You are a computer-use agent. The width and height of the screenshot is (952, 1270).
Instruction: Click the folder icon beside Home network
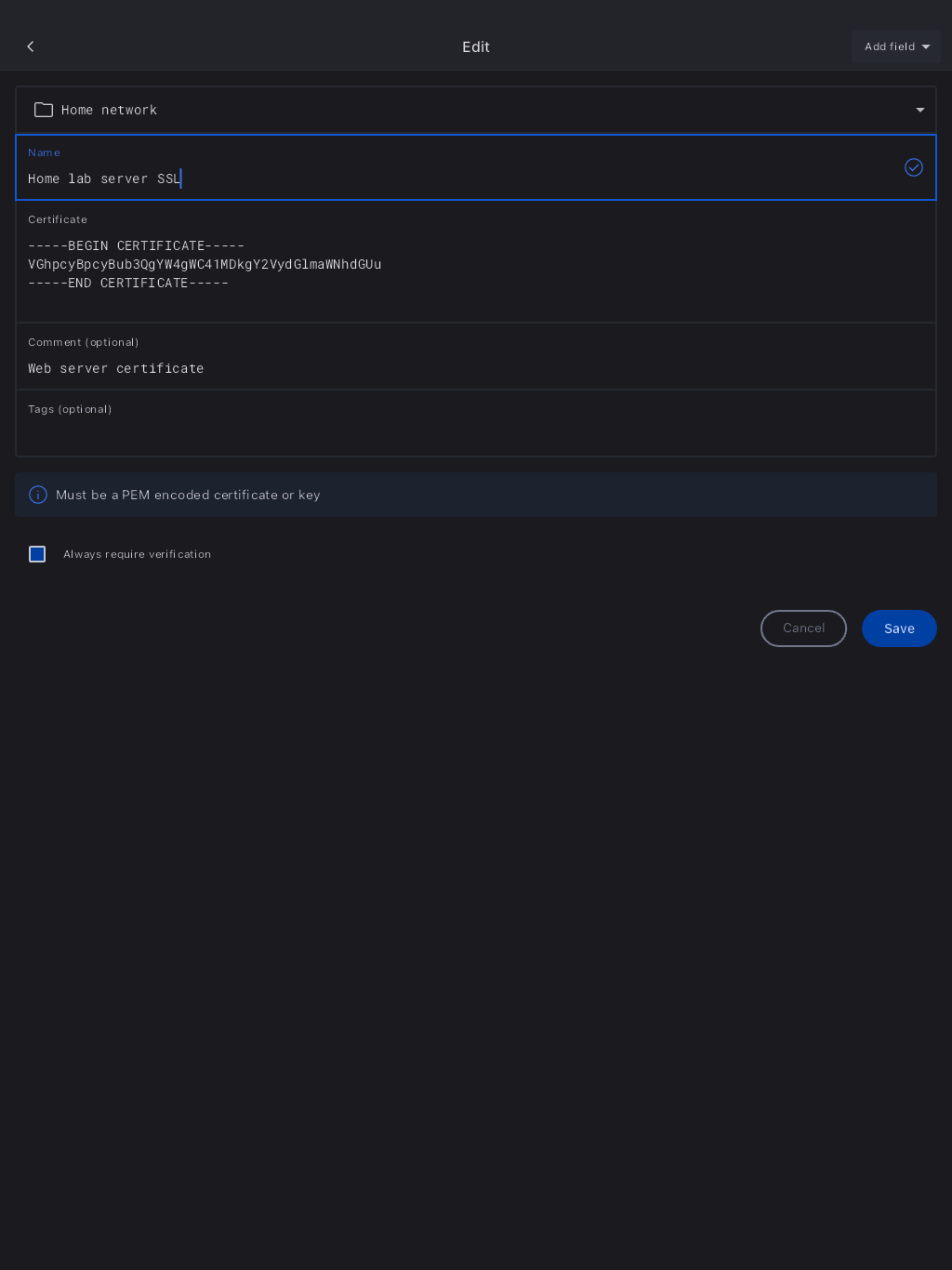[44, 110]
